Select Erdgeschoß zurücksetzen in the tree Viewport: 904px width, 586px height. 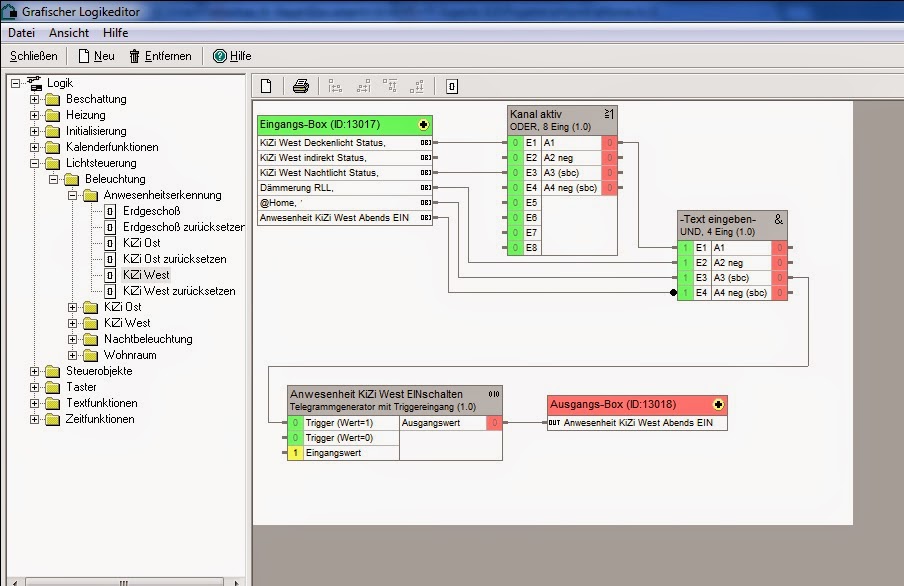(183, 227)
